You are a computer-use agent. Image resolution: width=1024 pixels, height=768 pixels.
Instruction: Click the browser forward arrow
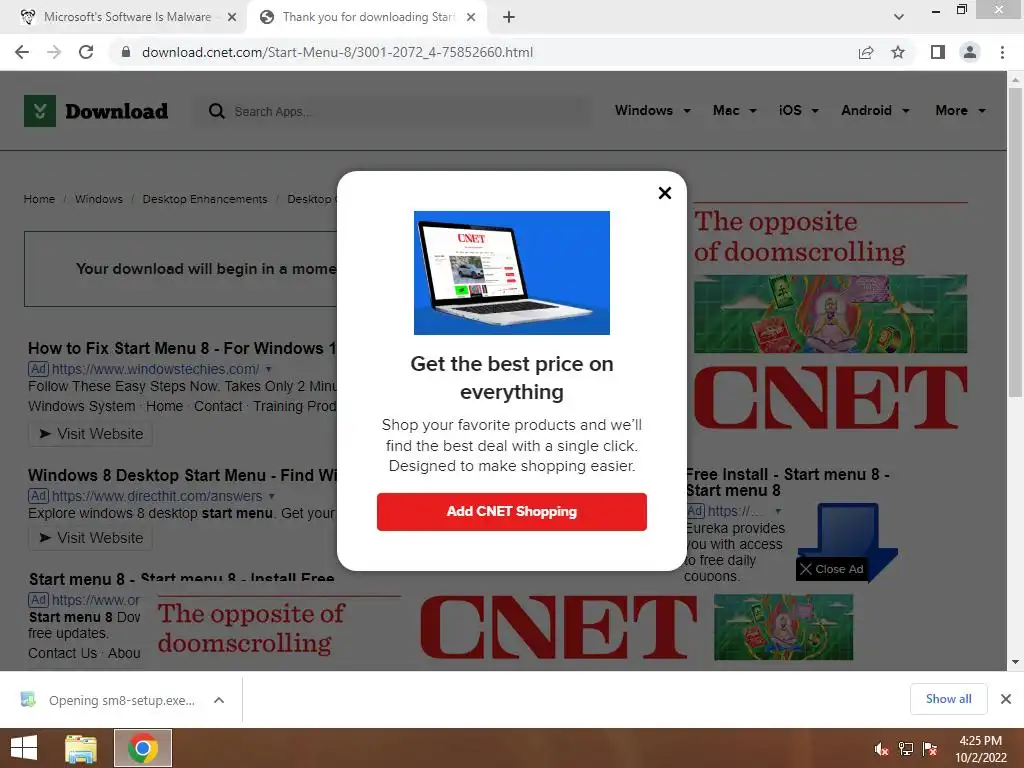point(54,52)
